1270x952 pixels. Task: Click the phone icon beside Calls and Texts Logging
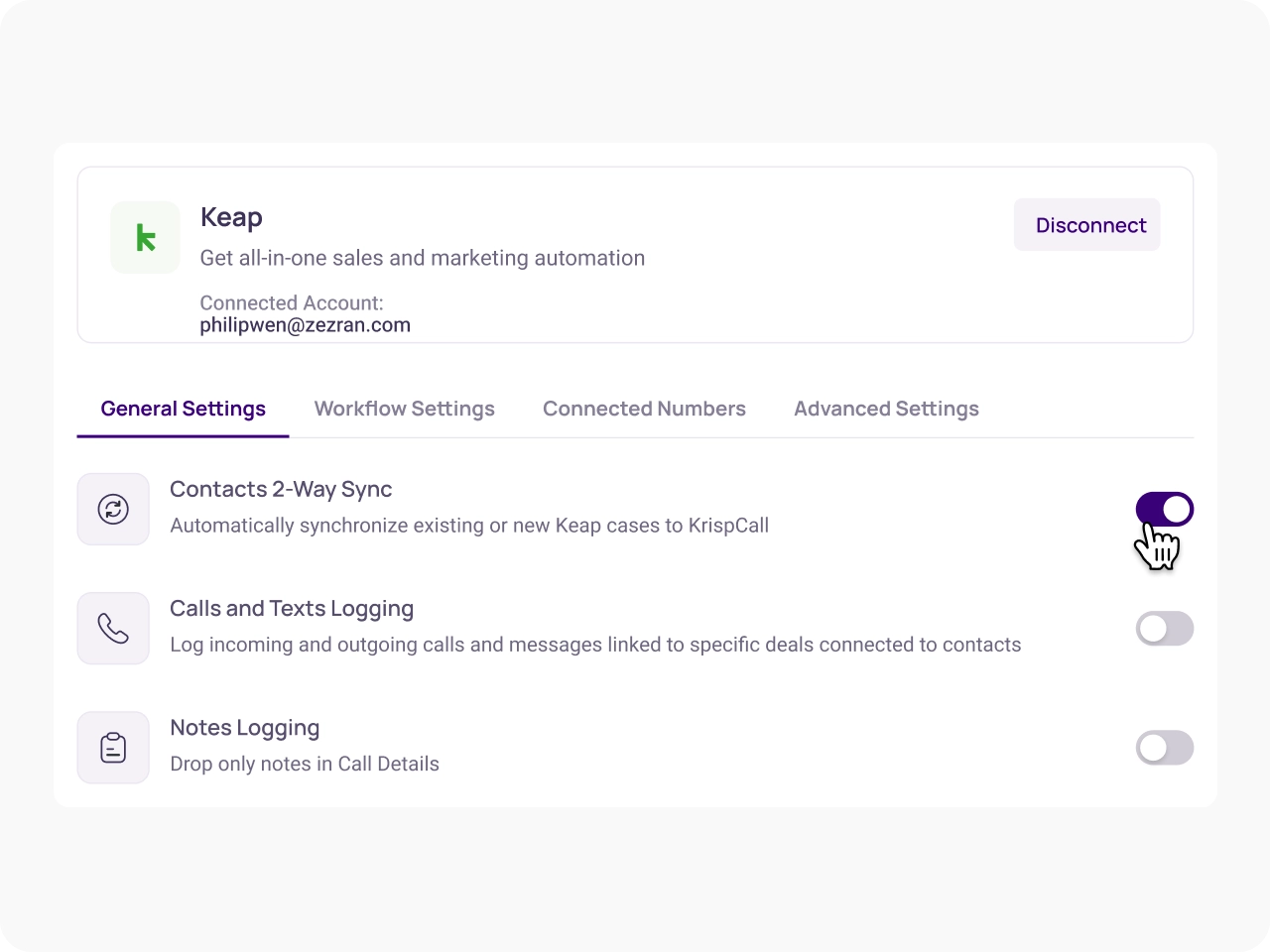click(113, 628)
